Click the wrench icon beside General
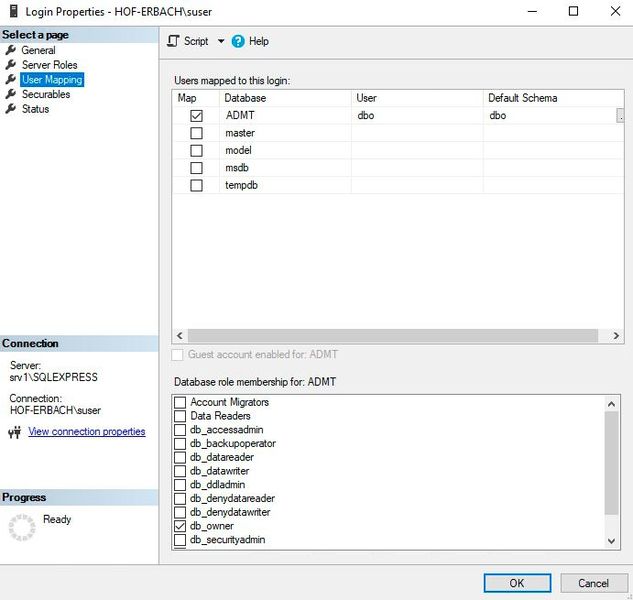Viewport: 633px width, 600px height. tap(11, 50)
